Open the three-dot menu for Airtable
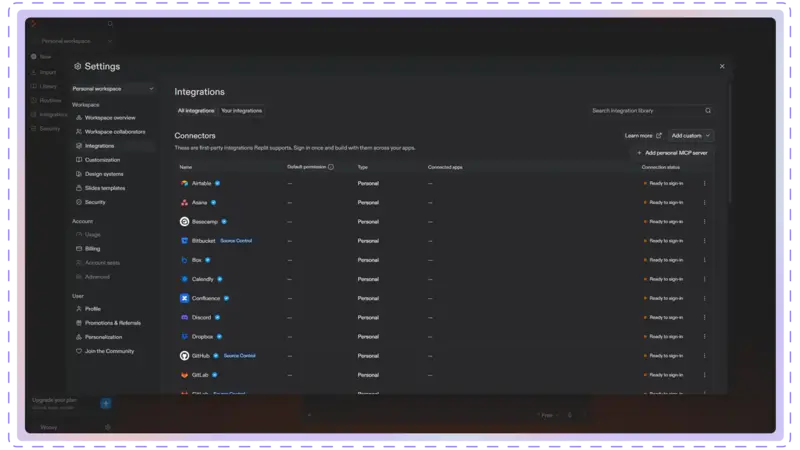 [705, 183]
